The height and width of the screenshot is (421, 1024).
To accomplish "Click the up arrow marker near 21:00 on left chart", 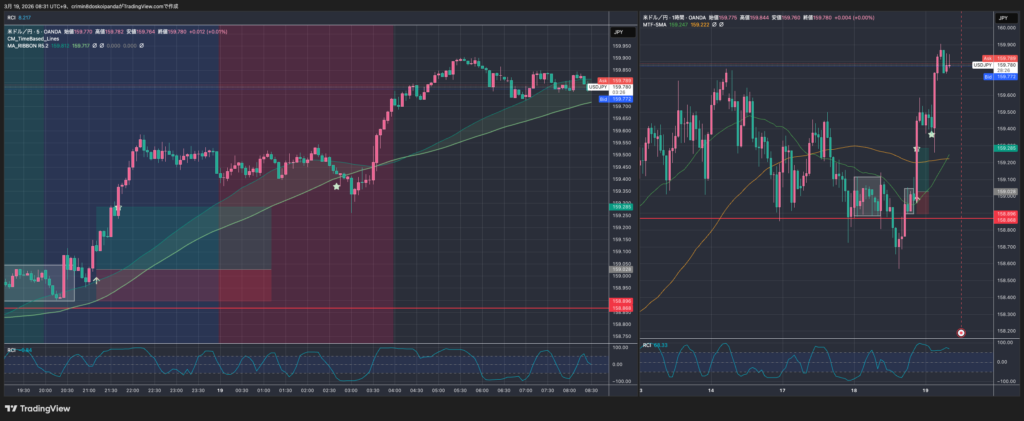I will tap(97, 281).
